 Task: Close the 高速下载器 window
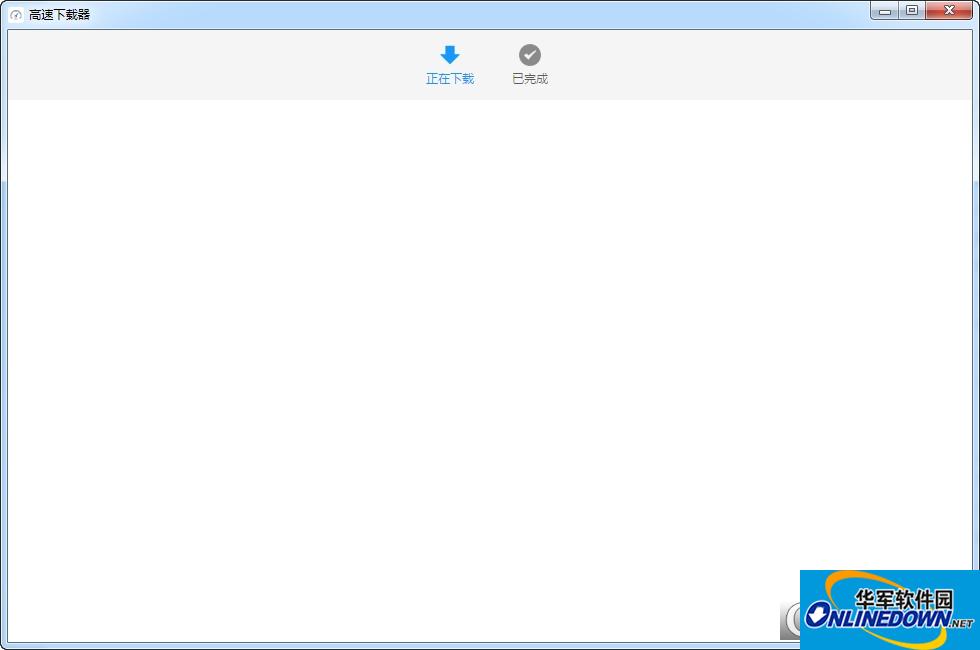point(949,11)
